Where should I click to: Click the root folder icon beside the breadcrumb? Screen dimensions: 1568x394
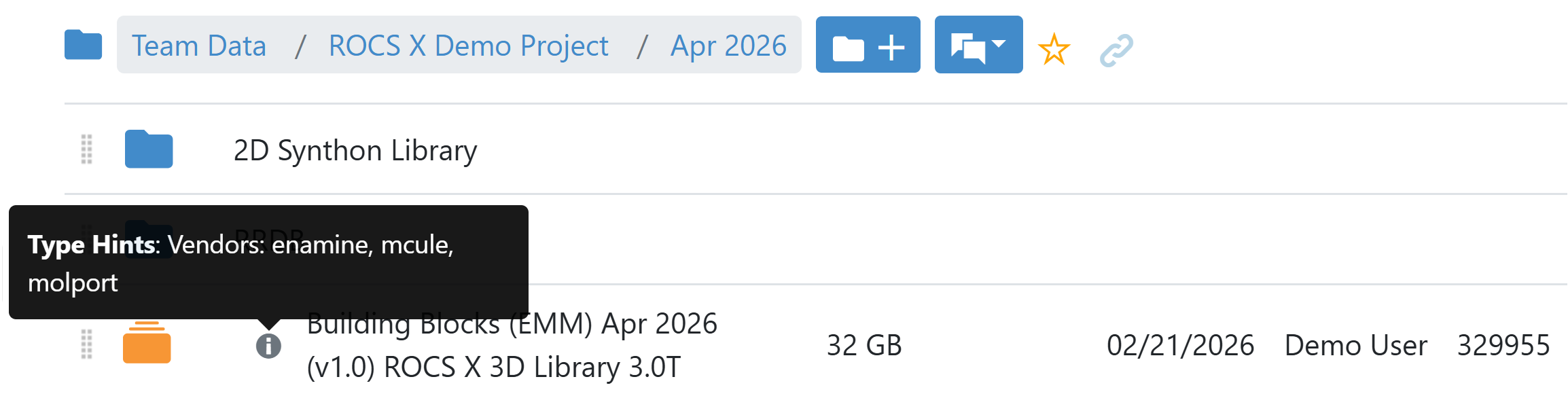click(83, 46)
